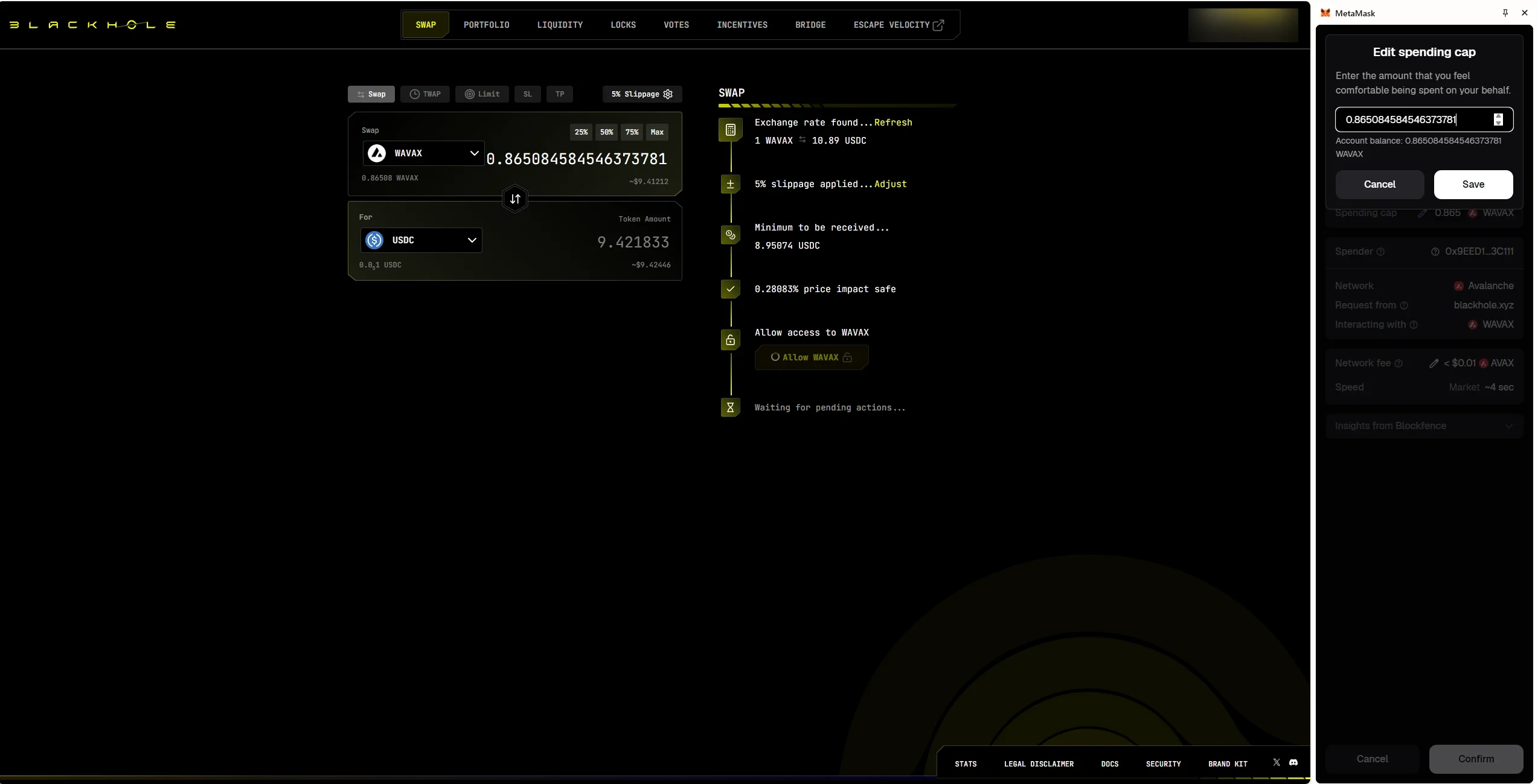Click the Blackhole logo
The image size is (1538, 784).
coord(92,25)
